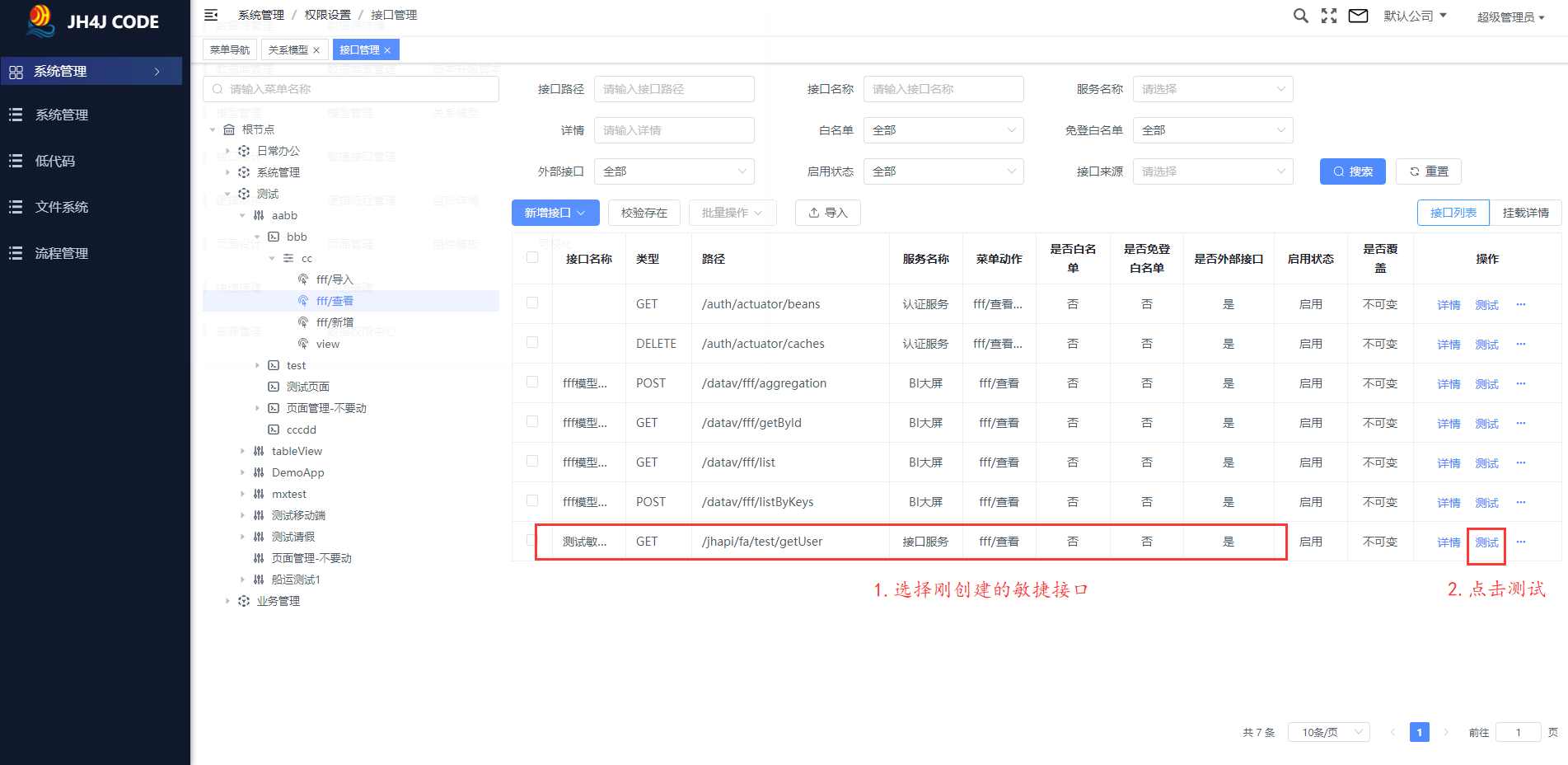1568x765 pixels.
Task: Click 测试 for /jhapi/fa/test/getUser row
Action: point(1486,542)
